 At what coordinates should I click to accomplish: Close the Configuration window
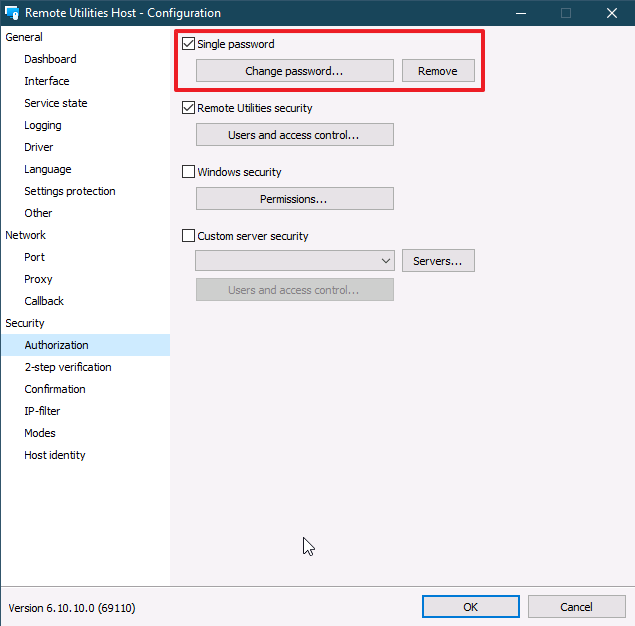(x=611, y=13)
